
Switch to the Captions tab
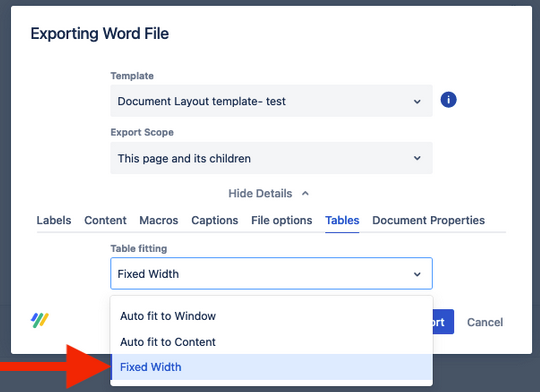pyautogui.click(x=215, y=220)
